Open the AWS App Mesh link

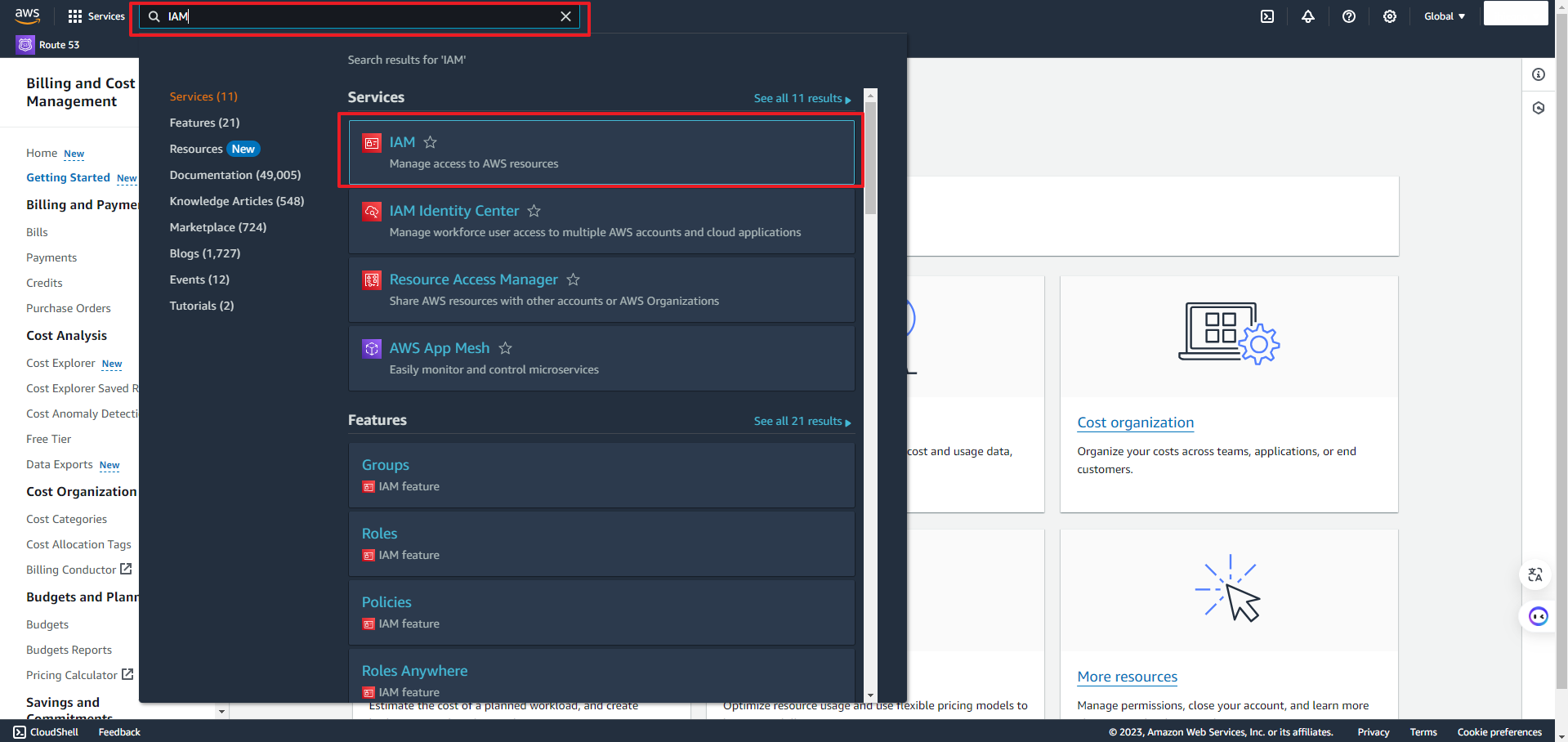coord(440,348)
